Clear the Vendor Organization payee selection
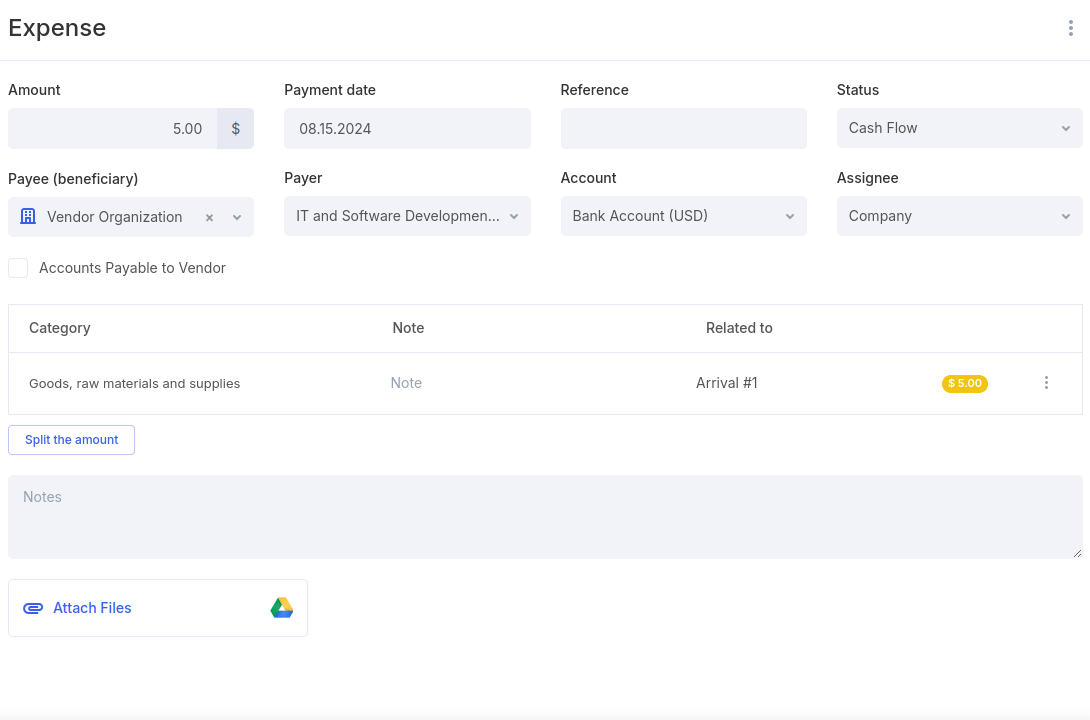Image resolution: width=1090 pixels, height=720 pixels. (209, 217)
